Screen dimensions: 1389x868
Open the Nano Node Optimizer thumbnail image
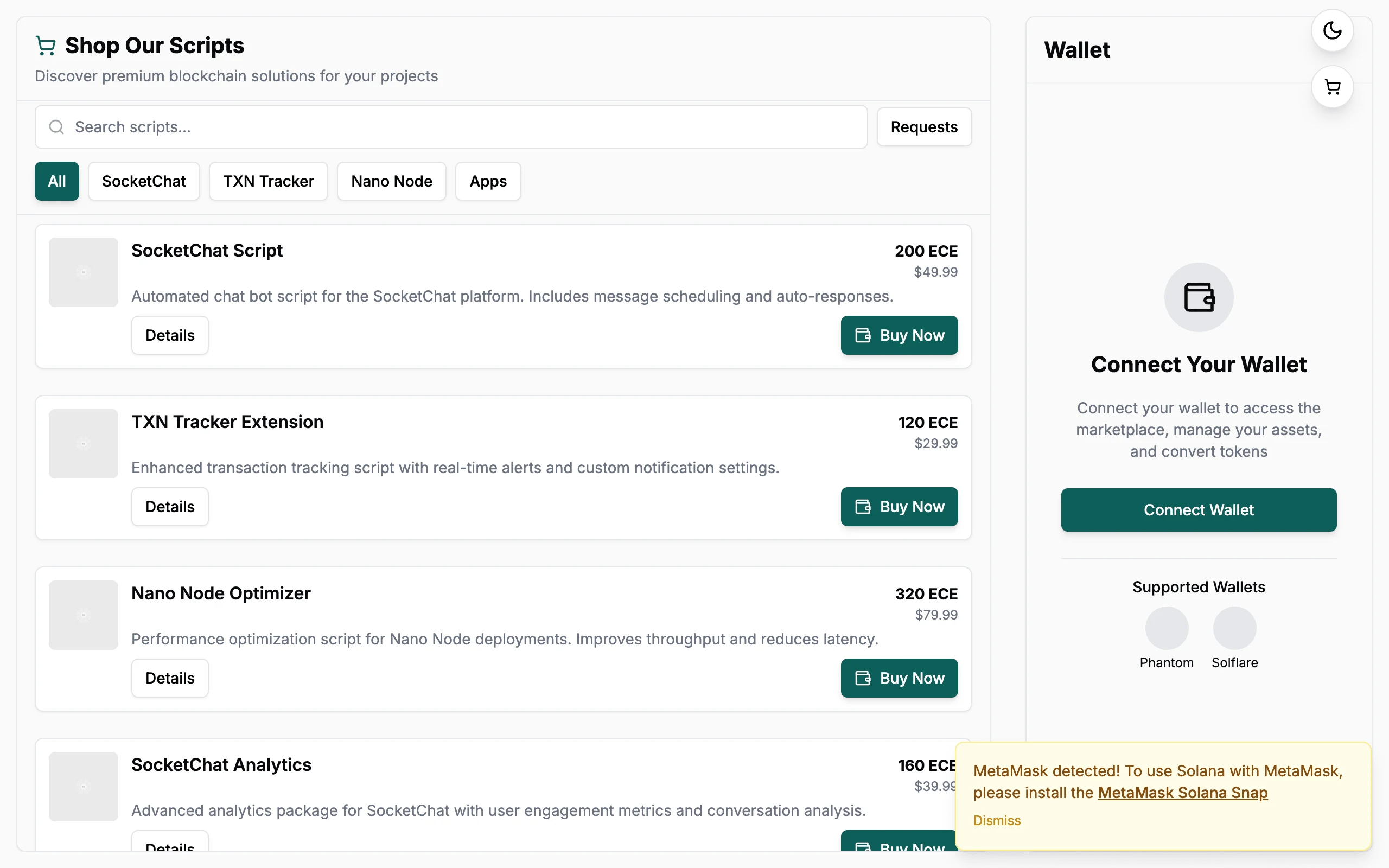83,615
